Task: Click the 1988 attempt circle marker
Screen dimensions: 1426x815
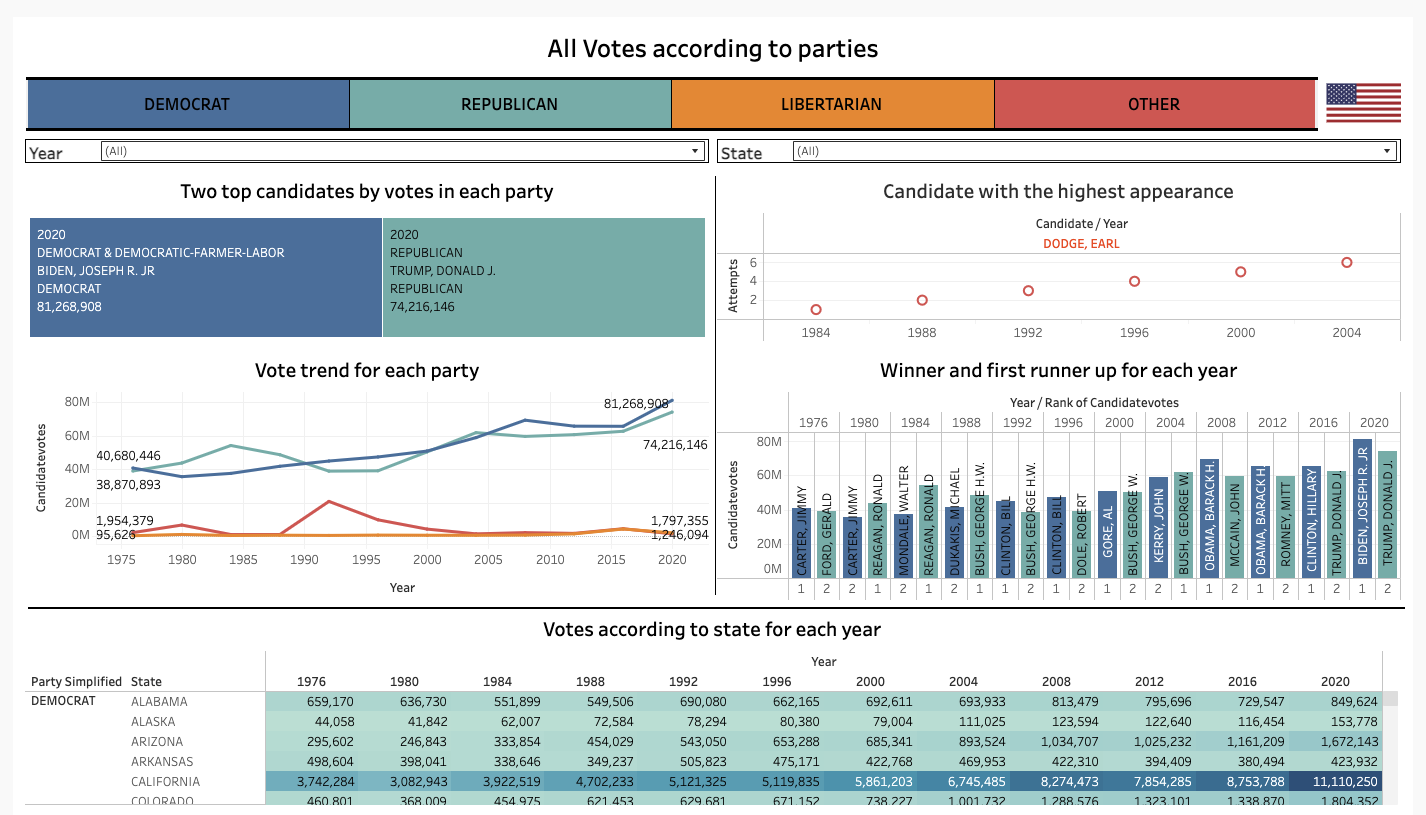Action: (x=922, y=300)
